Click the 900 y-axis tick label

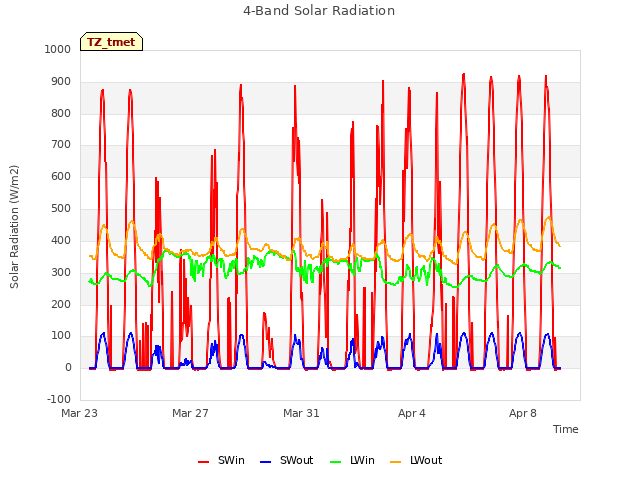click(x=61, y=82)
